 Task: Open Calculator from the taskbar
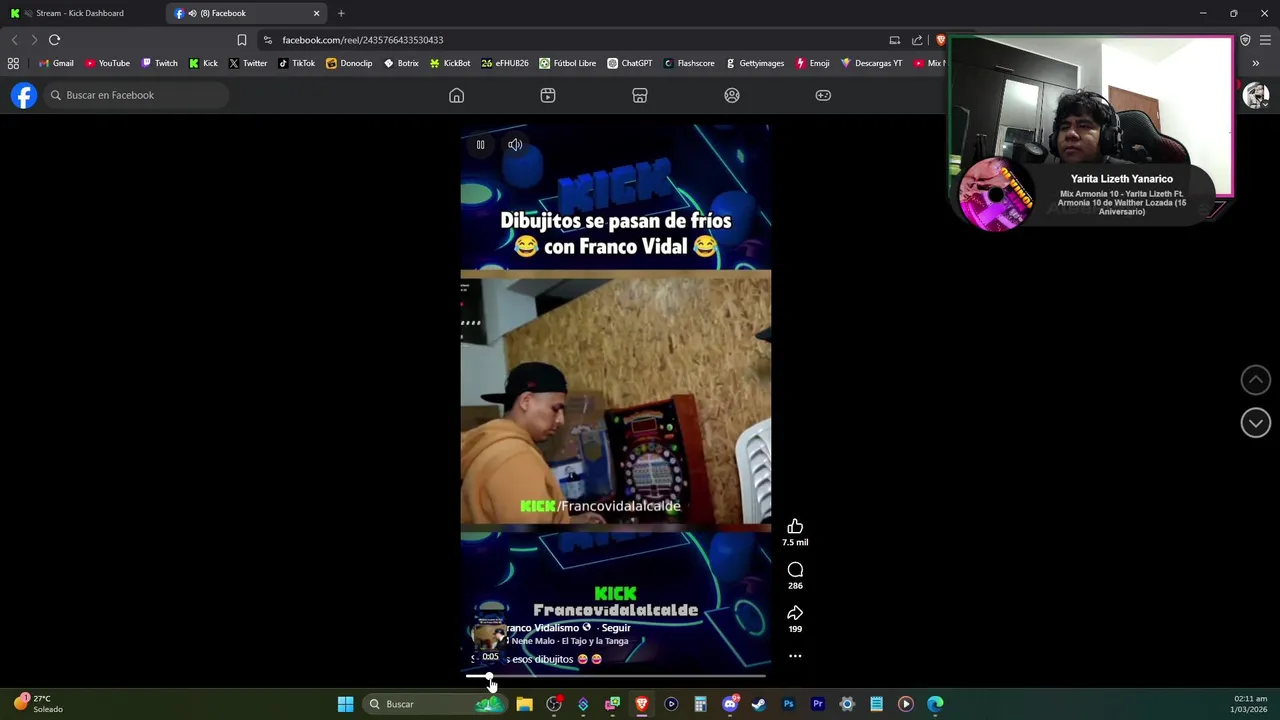pos(700,704)
